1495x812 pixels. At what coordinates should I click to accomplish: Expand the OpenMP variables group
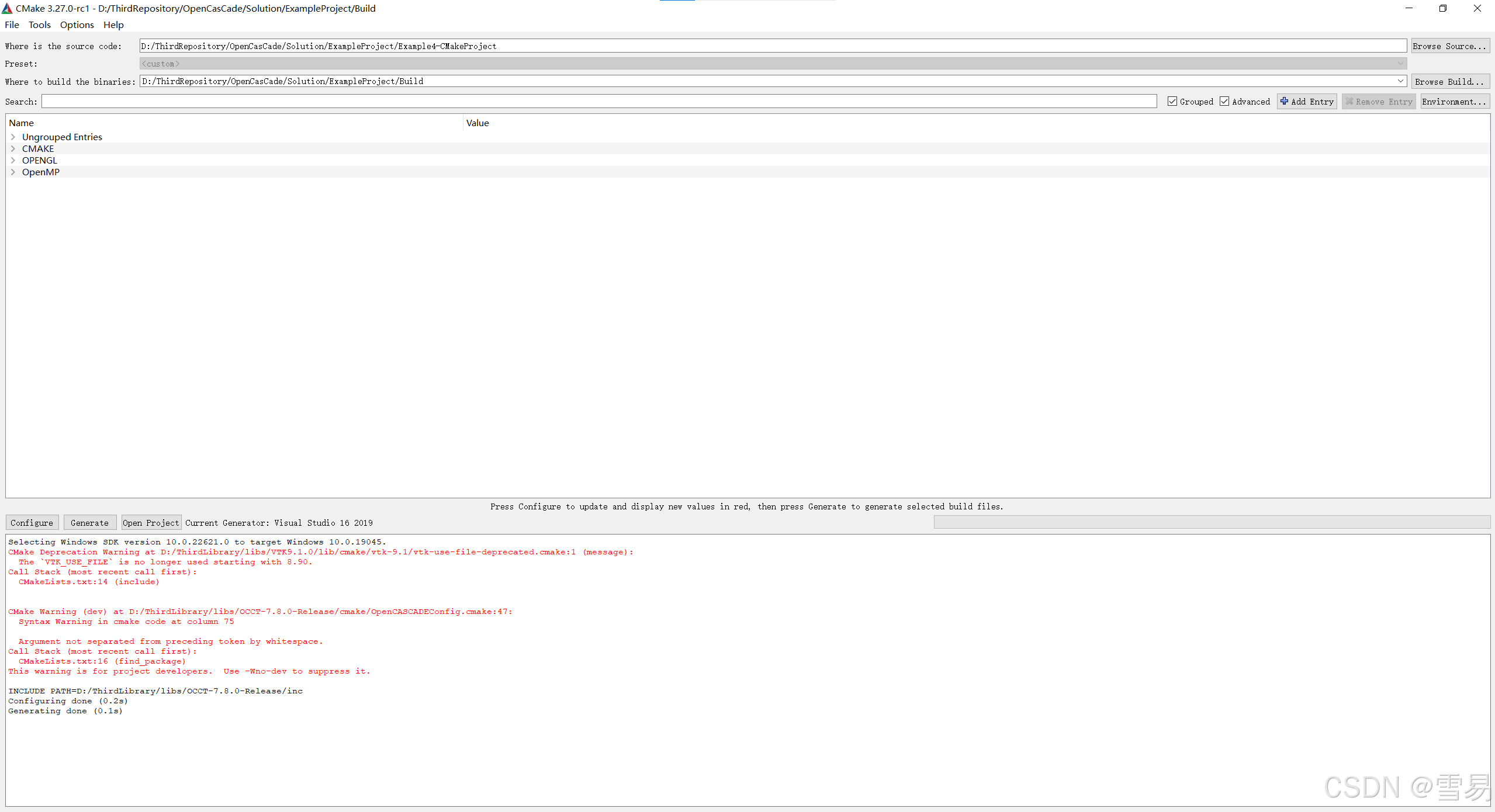13,172
